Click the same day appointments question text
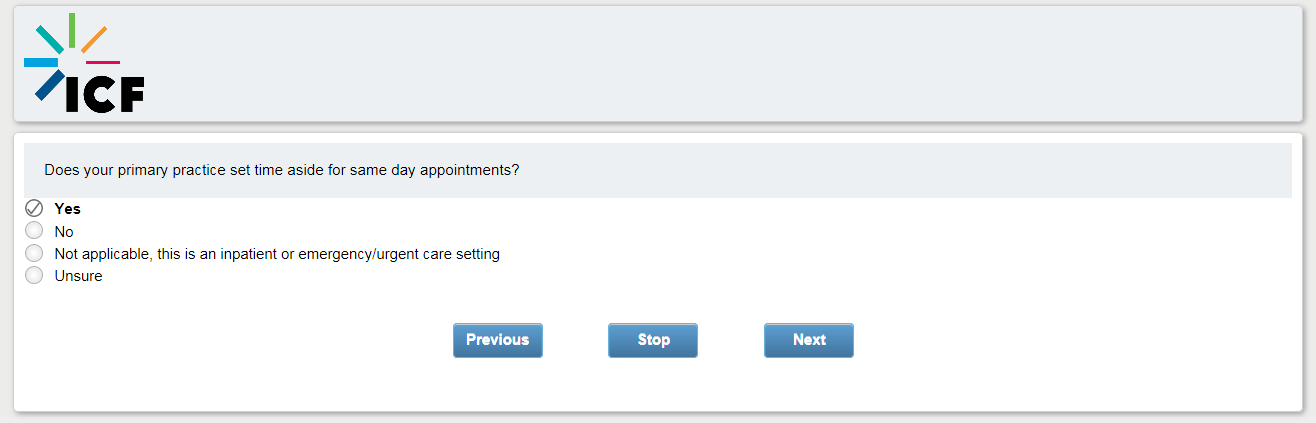The image size is (1316, 423). click(281, 170)
